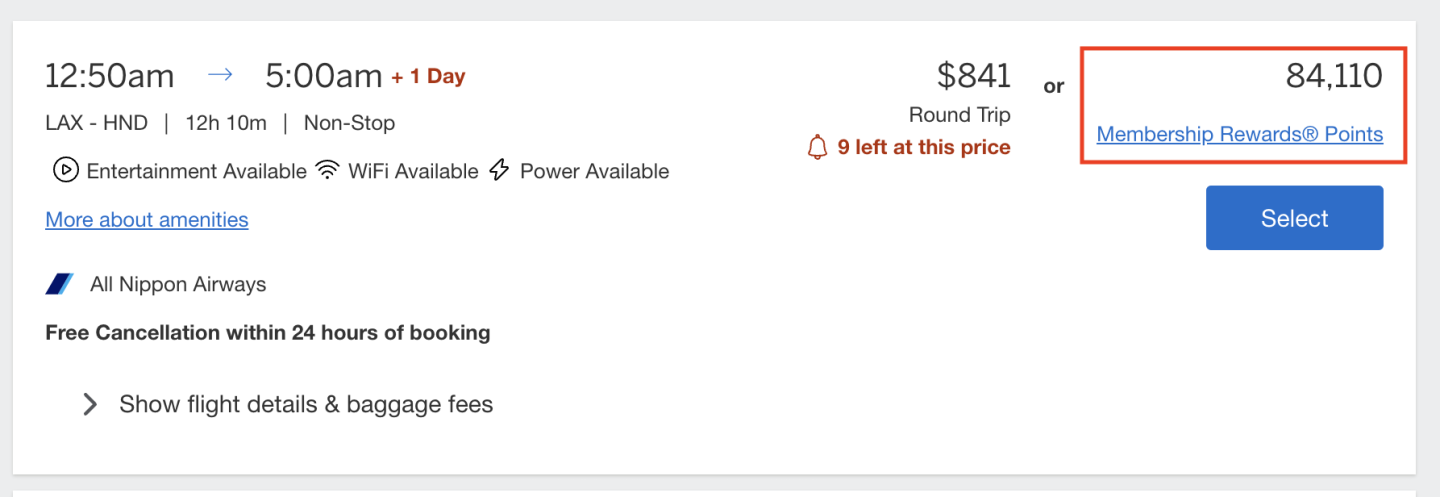Click the Non-Stop label
This screenshot has width=1440, height=497.
tap(349, 123)
